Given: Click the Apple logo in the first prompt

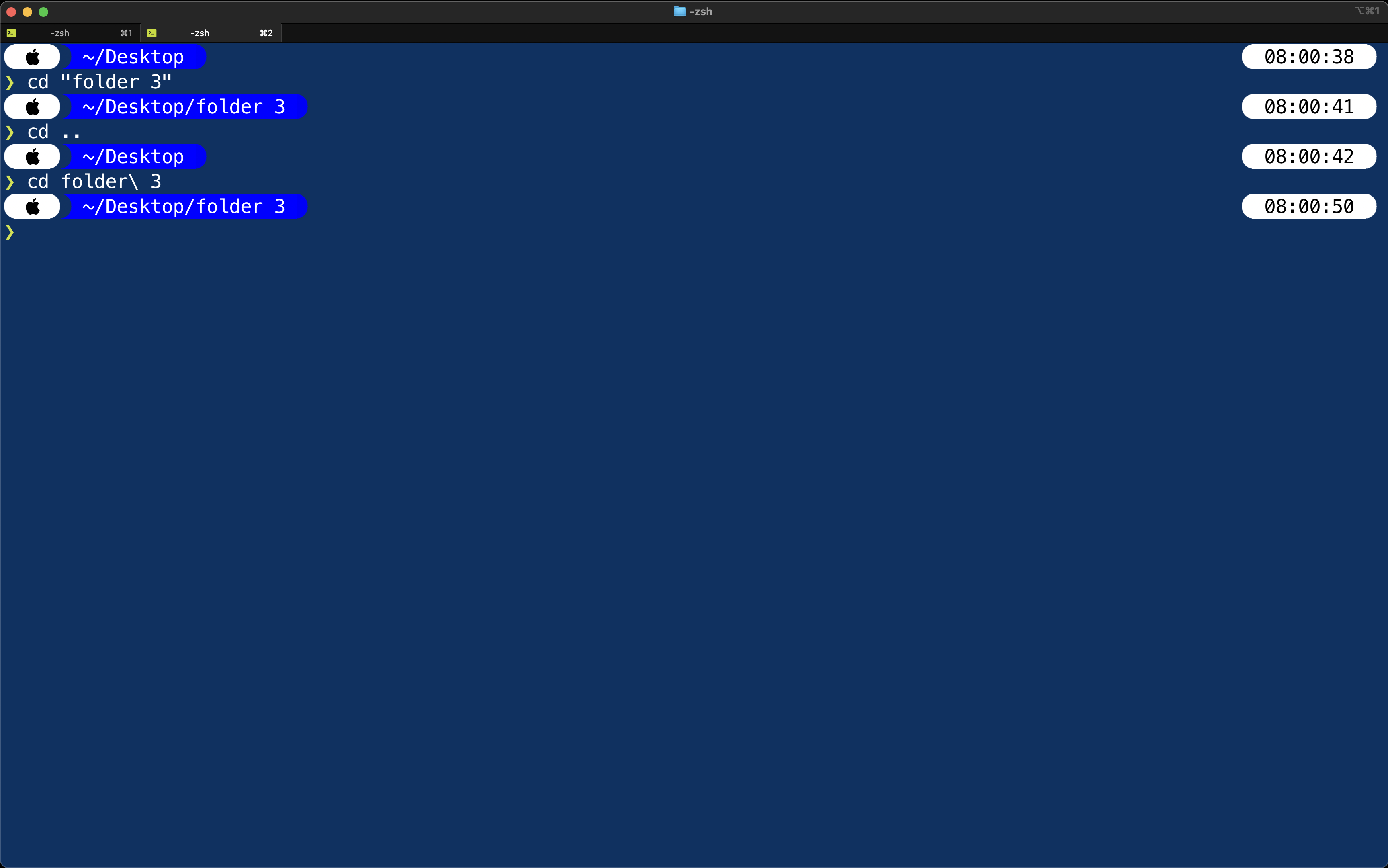Looking at the screenshot, I should coord(33,57).
